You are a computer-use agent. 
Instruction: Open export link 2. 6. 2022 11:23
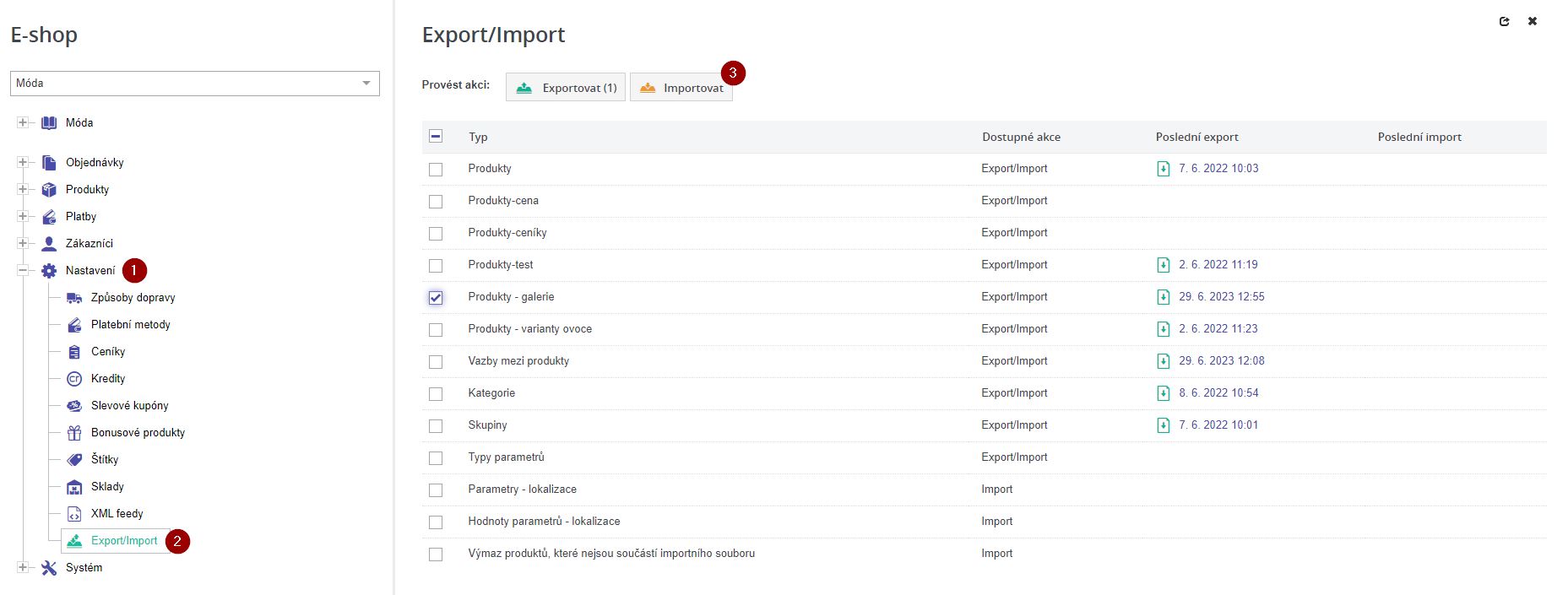[1218, 329]
